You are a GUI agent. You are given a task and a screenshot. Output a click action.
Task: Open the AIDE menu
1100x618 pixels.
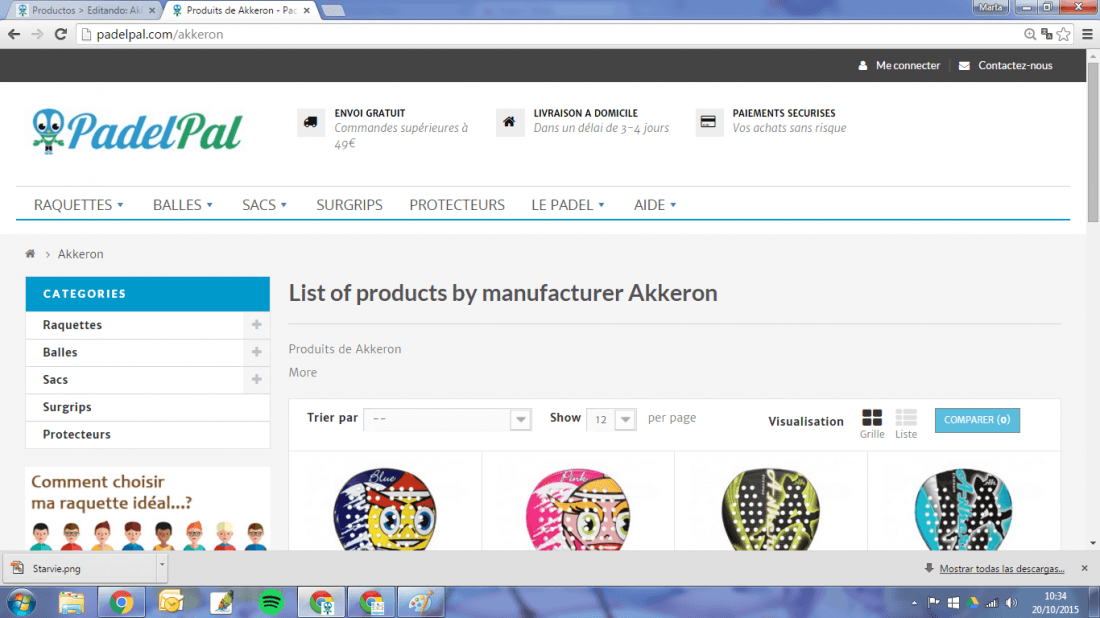pos(655,205)
